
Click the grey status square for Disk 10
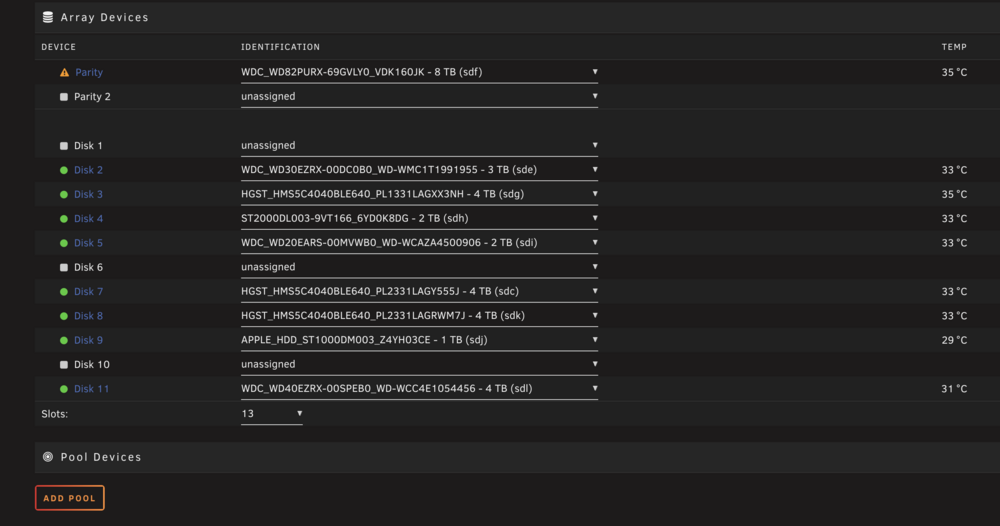point(64,365)
